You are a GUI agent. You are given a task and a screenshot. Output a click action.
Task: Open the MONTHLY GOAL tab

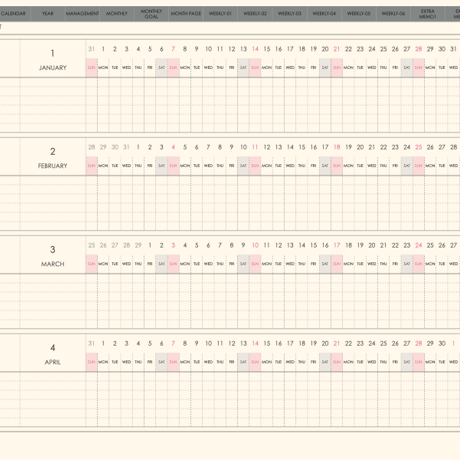point(151,14)
